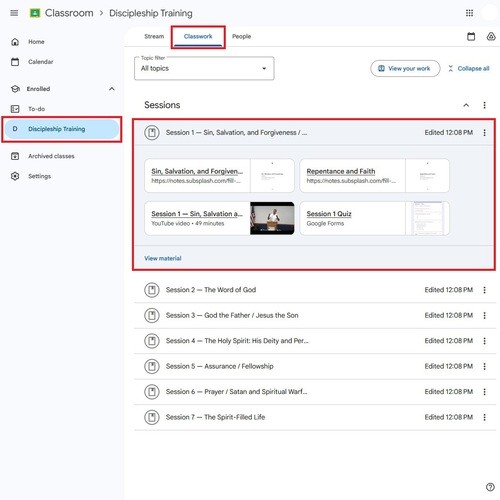Expand Session 6 — Prayer / Satan row

pyautogui.click(x=315, y=392)
